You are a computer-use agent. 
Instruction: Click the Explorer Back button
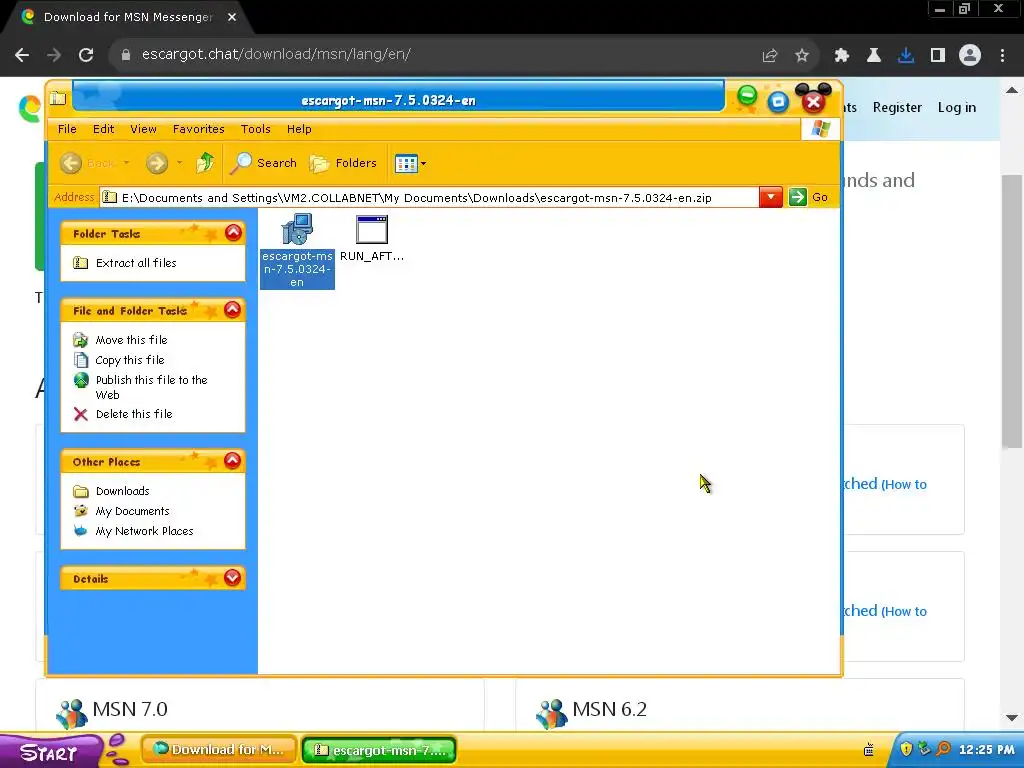tap(88, 163)
